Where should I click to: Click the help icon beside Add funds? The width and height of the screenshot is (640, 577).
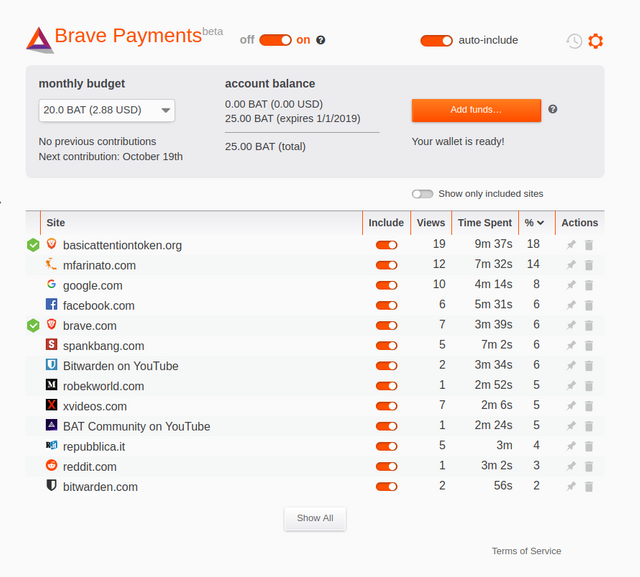(553, 109)
